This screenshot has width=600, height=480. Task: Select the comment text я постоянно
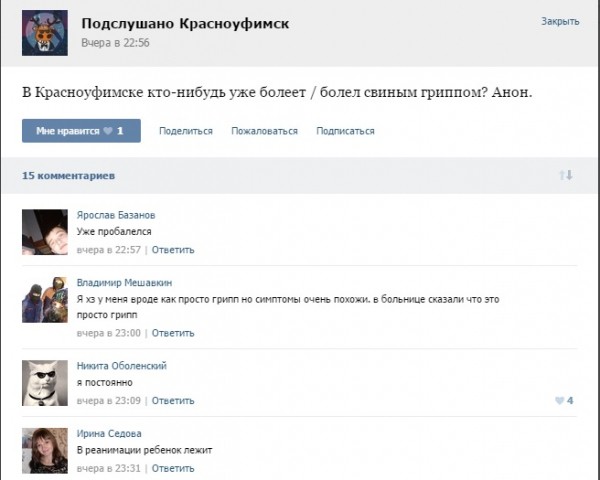point(104,382)
